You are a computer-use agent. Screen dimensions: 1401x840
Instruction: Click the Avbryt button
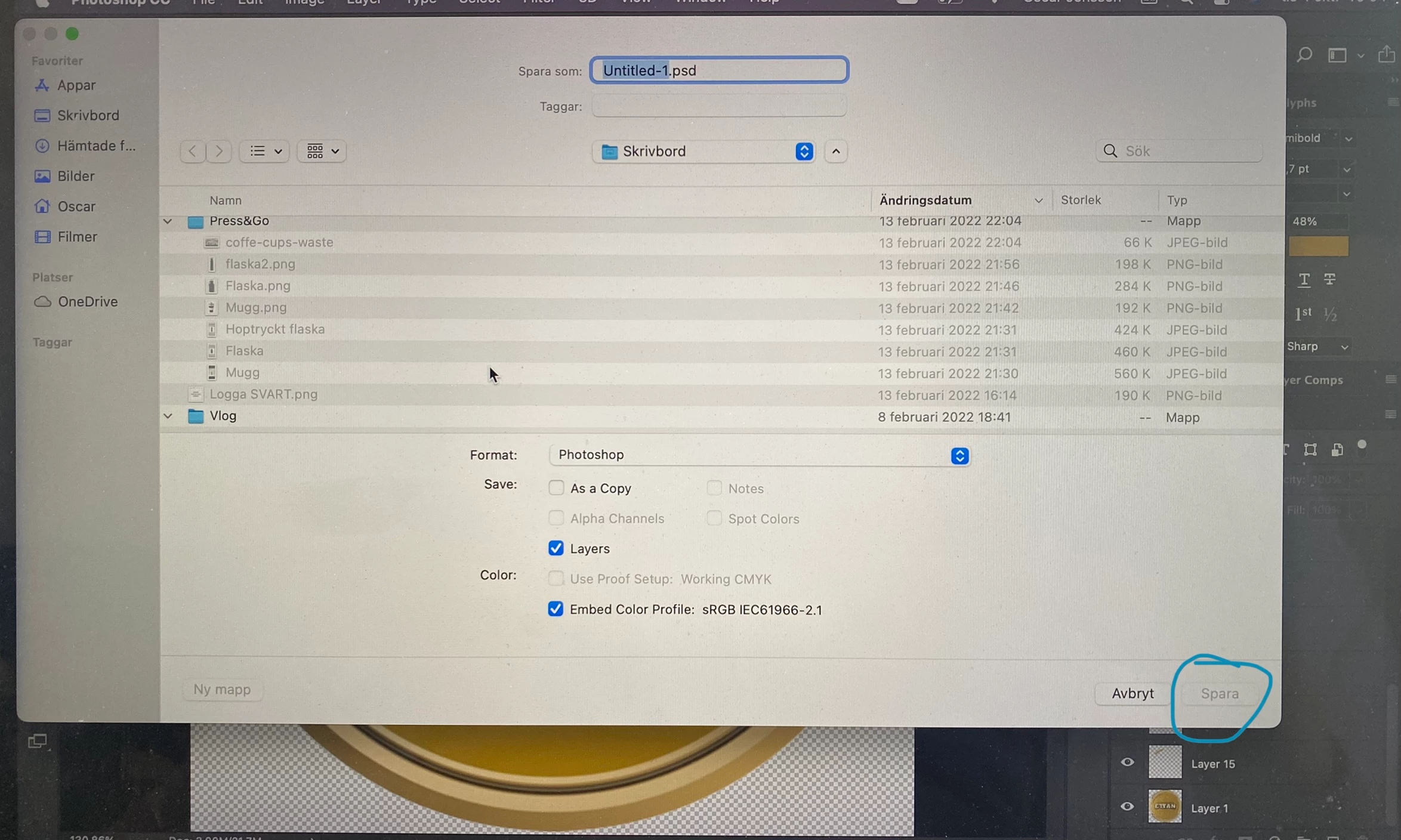click(x=1132, y=693)
